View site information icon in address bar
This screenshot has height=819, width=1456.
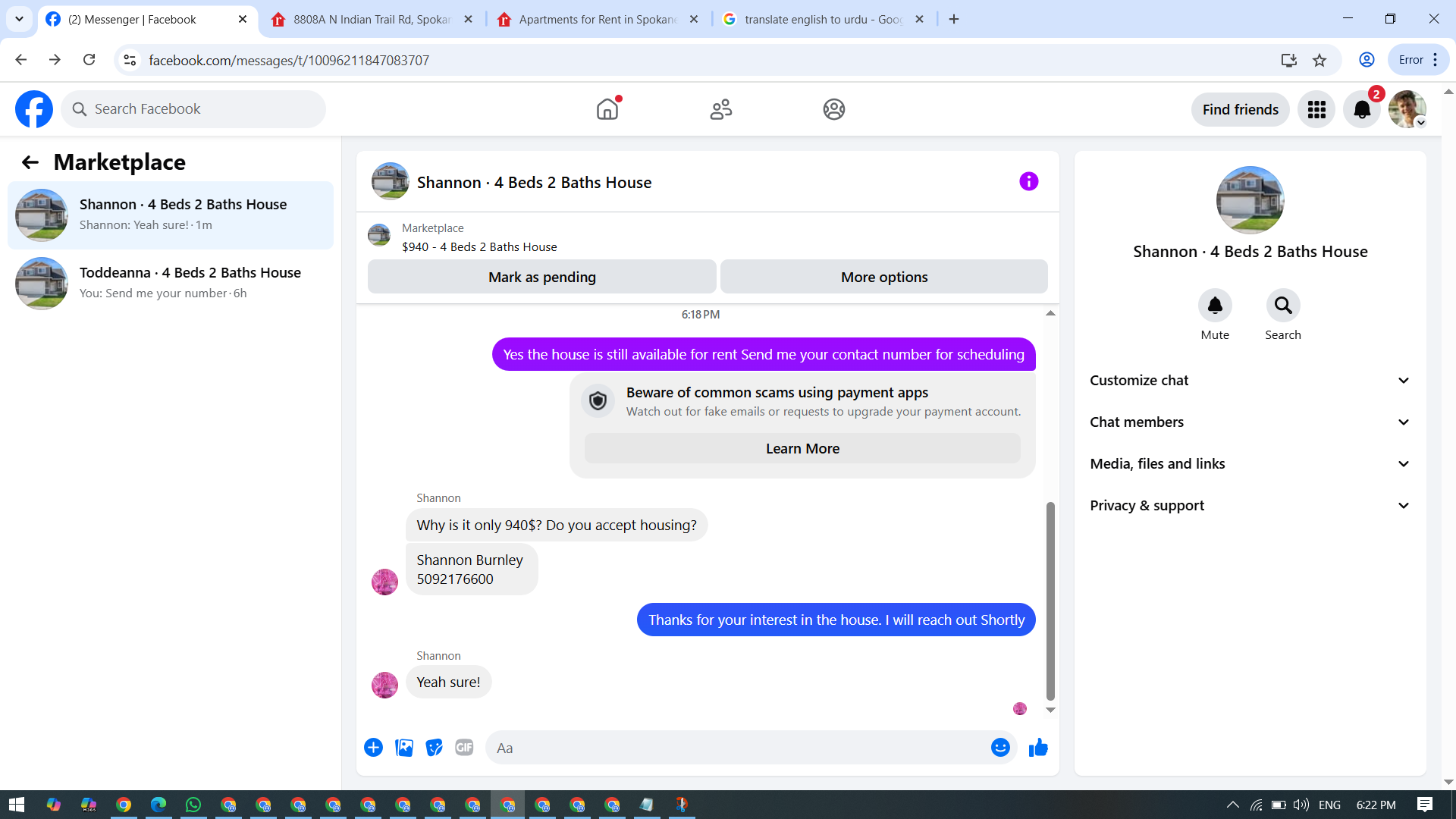[x=130, y=60]
